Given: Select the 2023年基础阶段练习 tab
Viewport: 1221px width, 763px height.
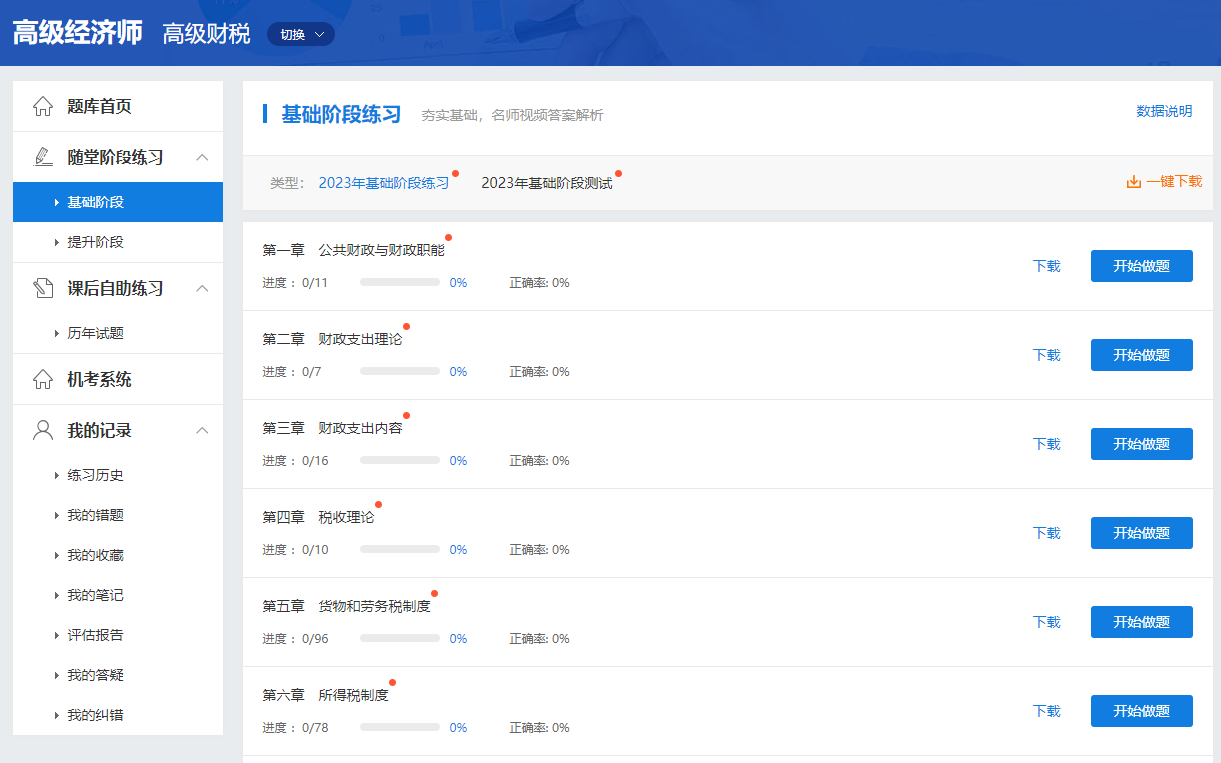Looking at the screenshot, I should click(383, 183).
